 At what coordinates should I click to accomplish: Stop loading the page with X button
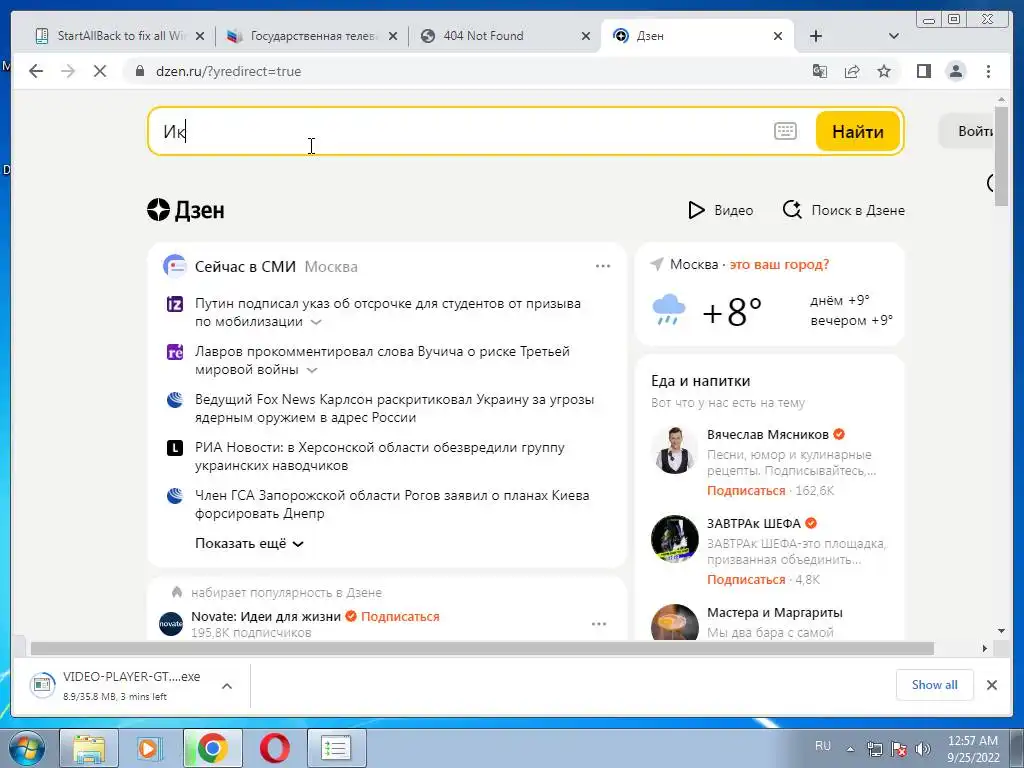pos(99,71)
